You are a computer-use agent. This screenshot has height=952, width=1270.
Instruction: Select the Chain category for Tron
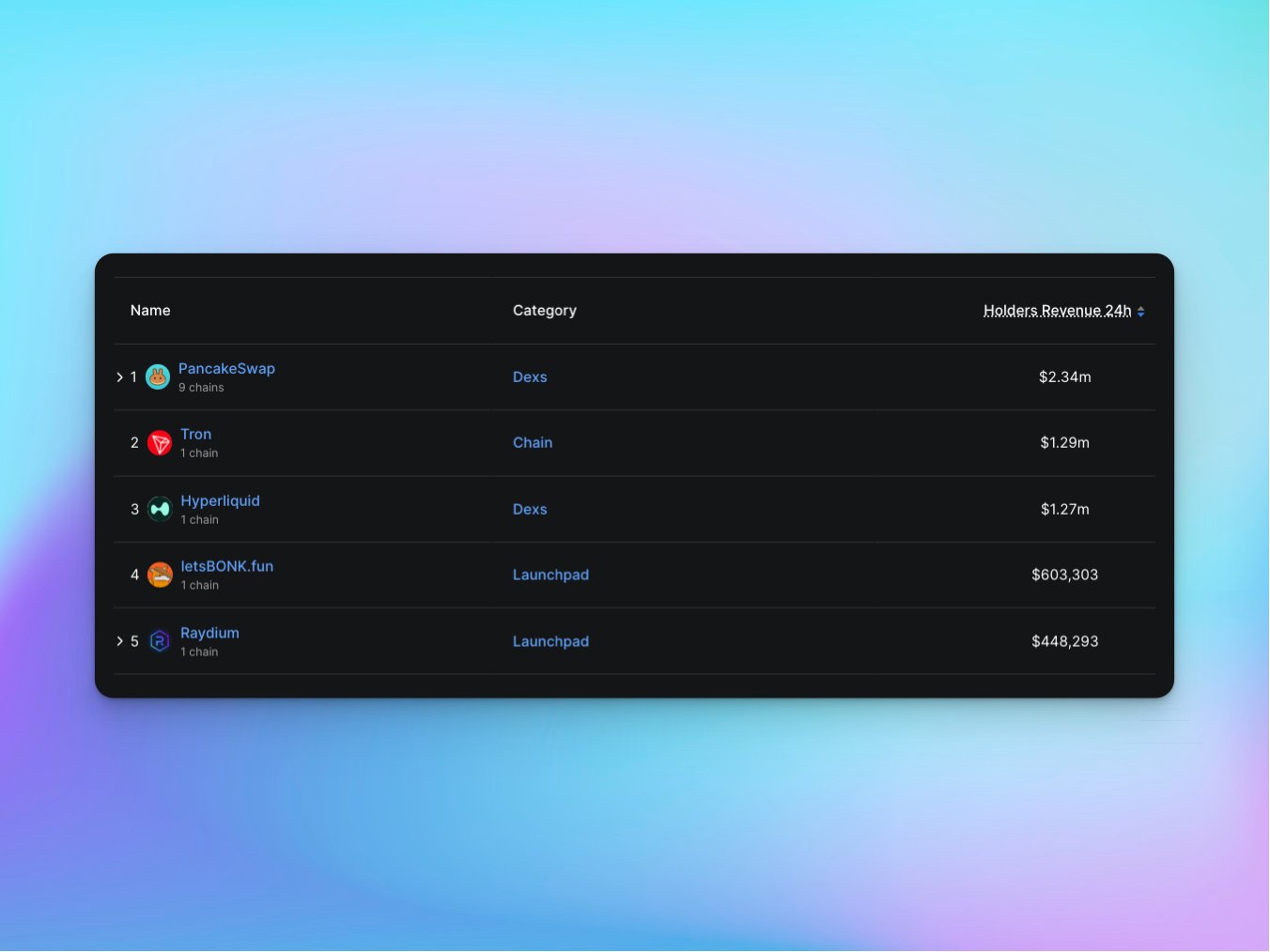(x=533, y=443)
